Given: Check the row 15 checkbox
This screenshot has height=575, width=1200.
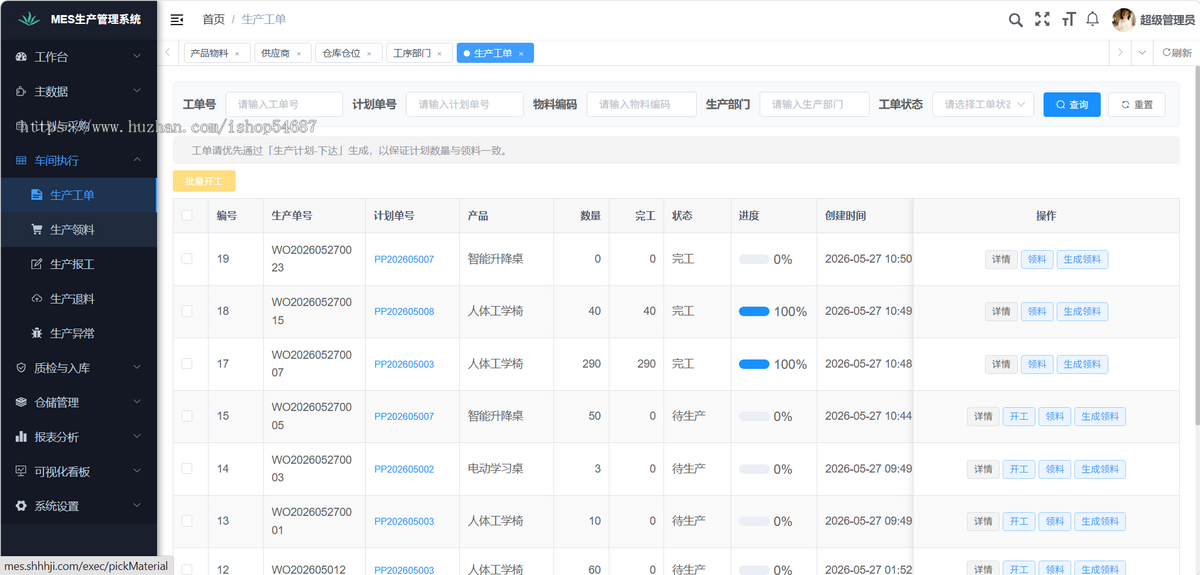Looking at the screenshot, I should [x=187, y=416].
